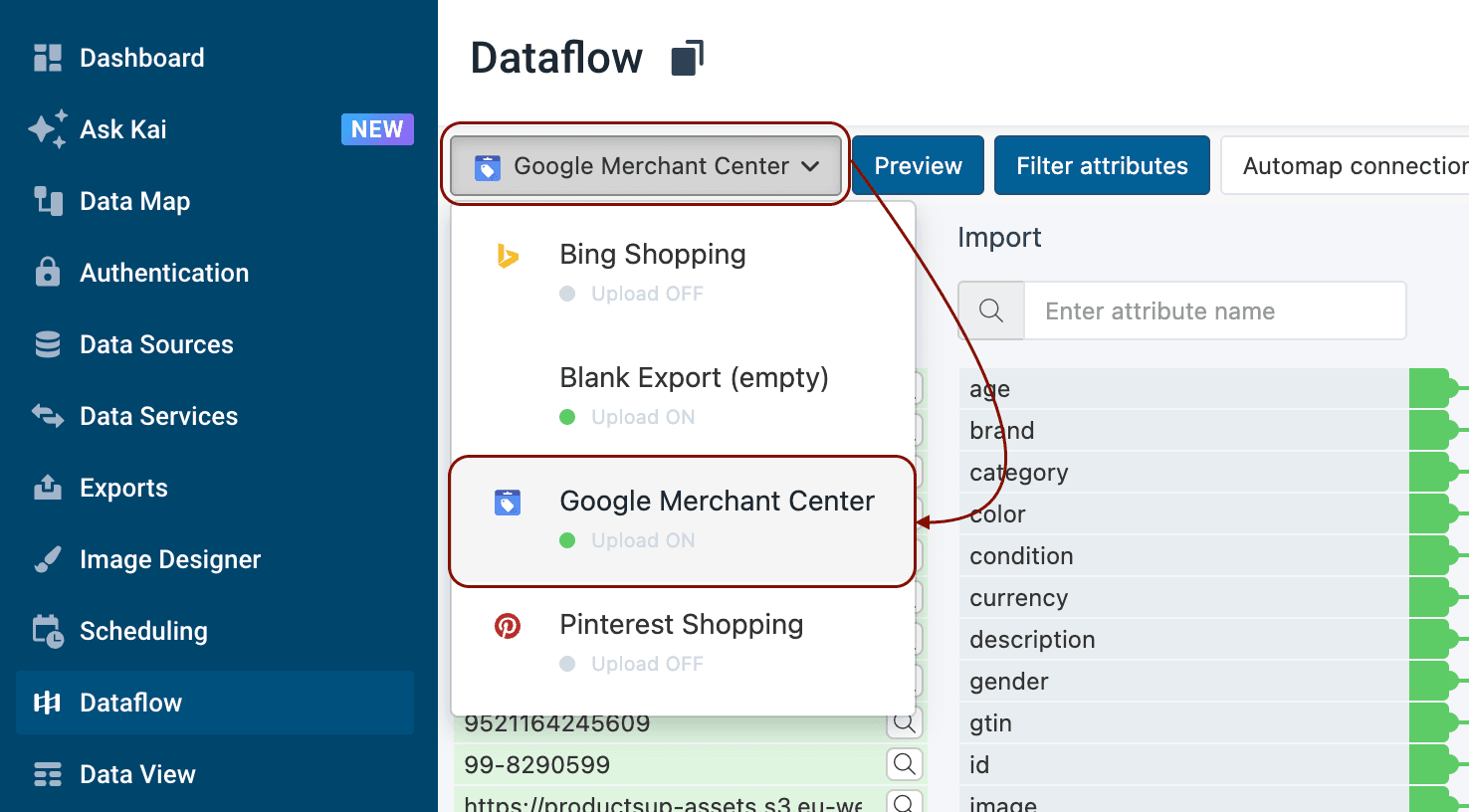
Task: Click the Pinterest logo icon in dropdown
Action: pos(508,626)
